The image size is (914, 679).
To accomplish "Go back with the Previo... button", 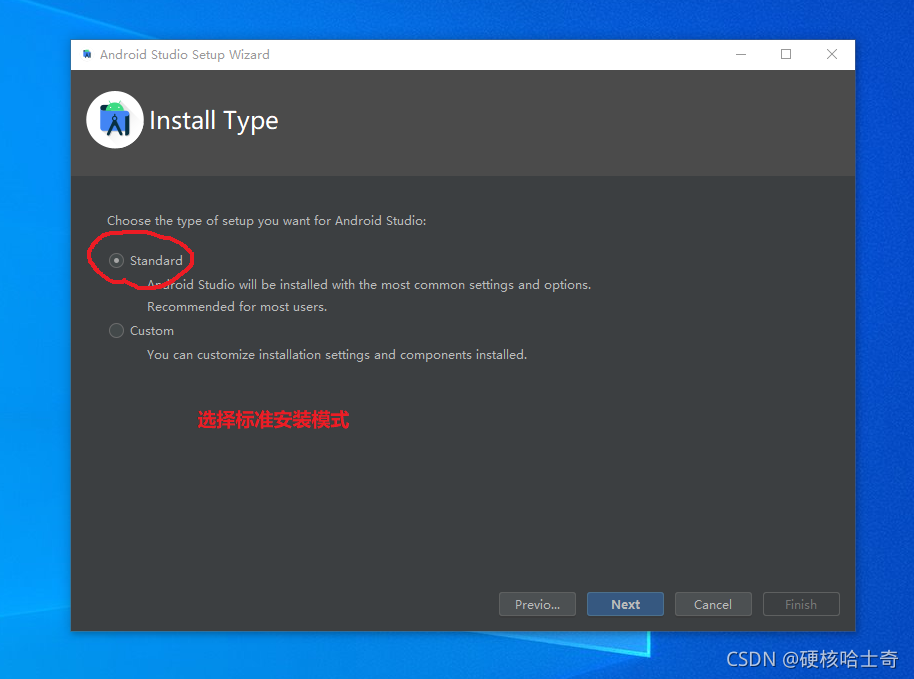I will coord(537,604).
